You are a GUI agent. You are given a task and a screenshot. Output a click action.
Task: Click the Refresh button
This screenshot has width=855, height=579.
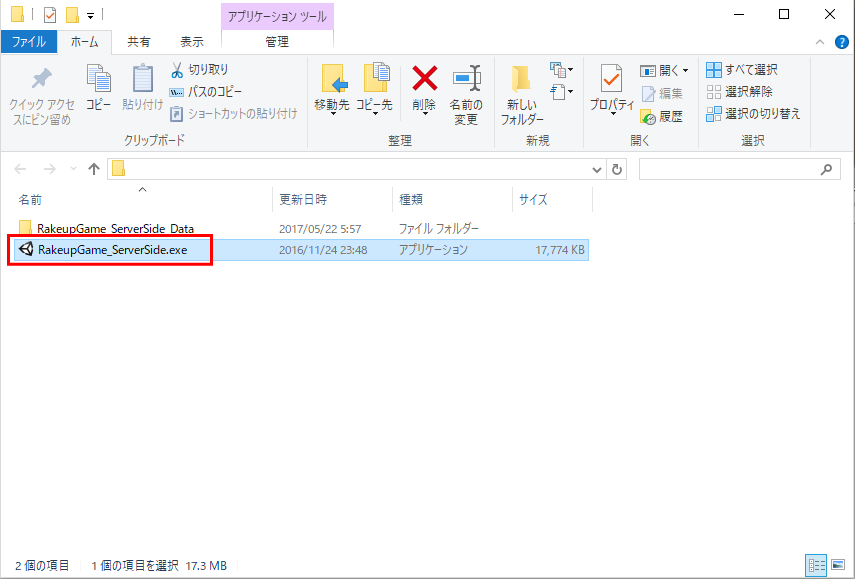[617, 170]
